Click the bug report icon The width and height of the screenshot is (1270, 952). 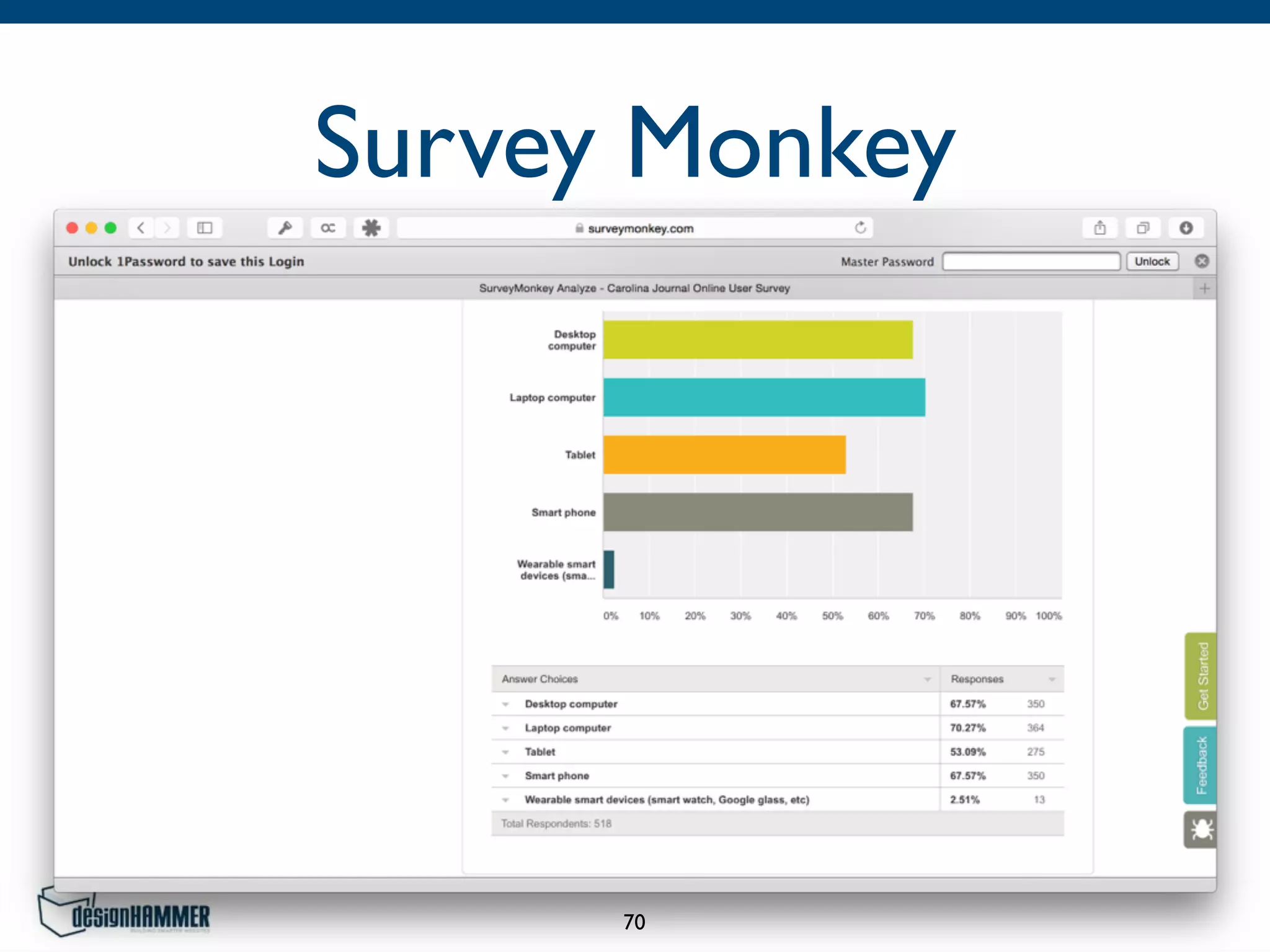tap(1201, 829)
